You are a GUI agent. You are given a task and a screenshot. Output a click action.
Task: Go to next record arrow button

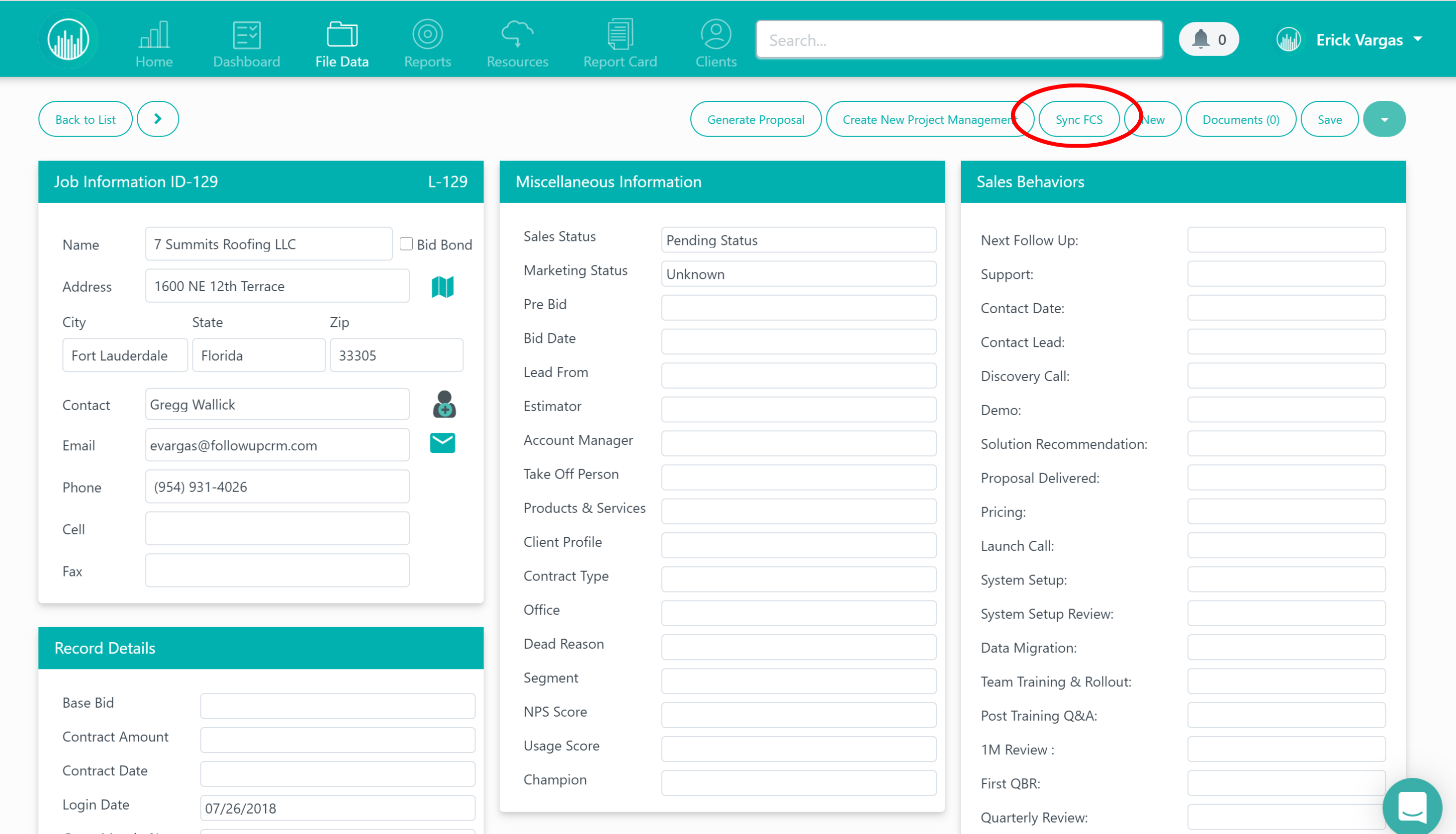(x=158, y=119)
